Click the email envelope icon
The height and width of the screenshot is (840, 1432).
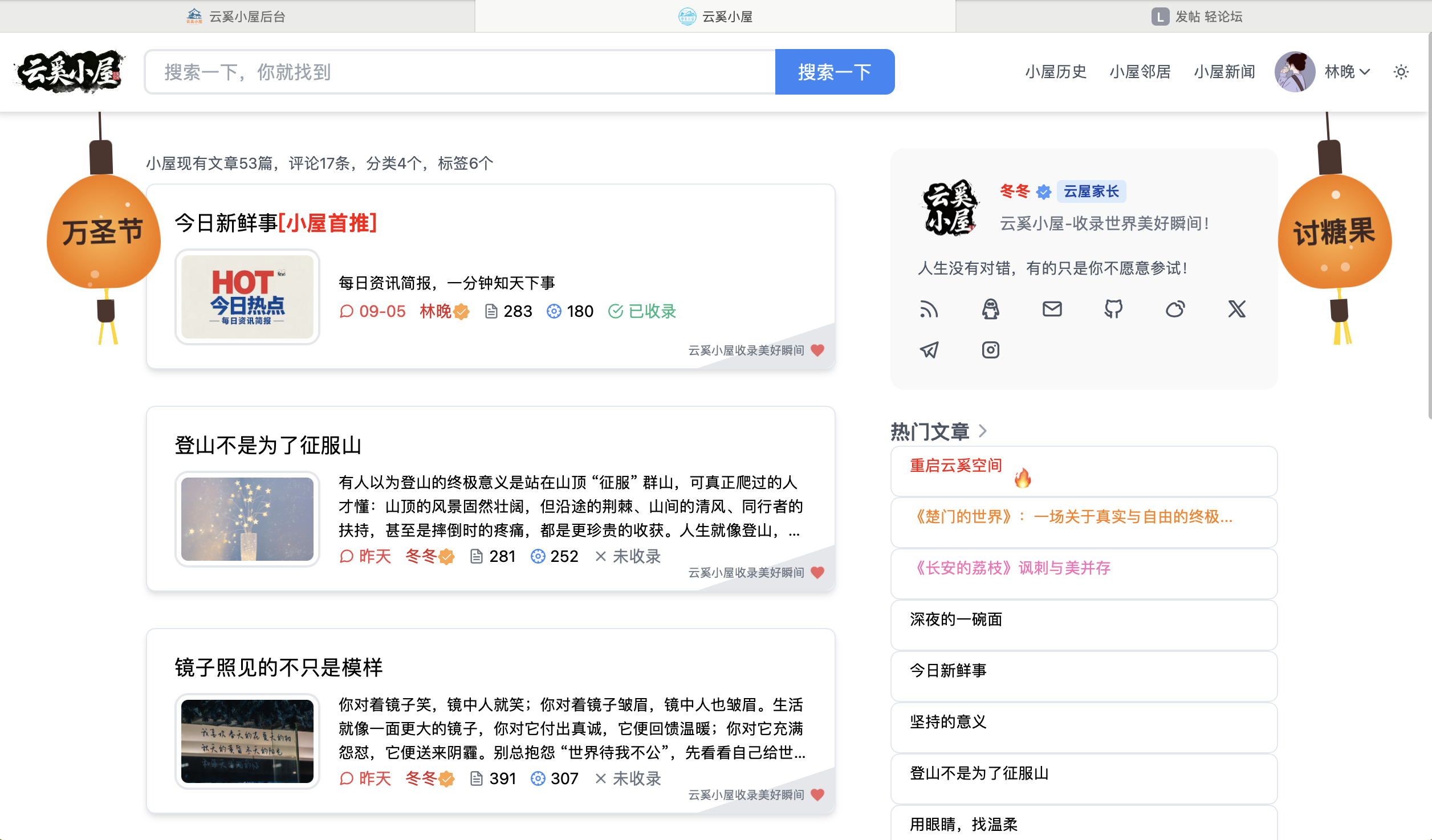click(1052, 309)
